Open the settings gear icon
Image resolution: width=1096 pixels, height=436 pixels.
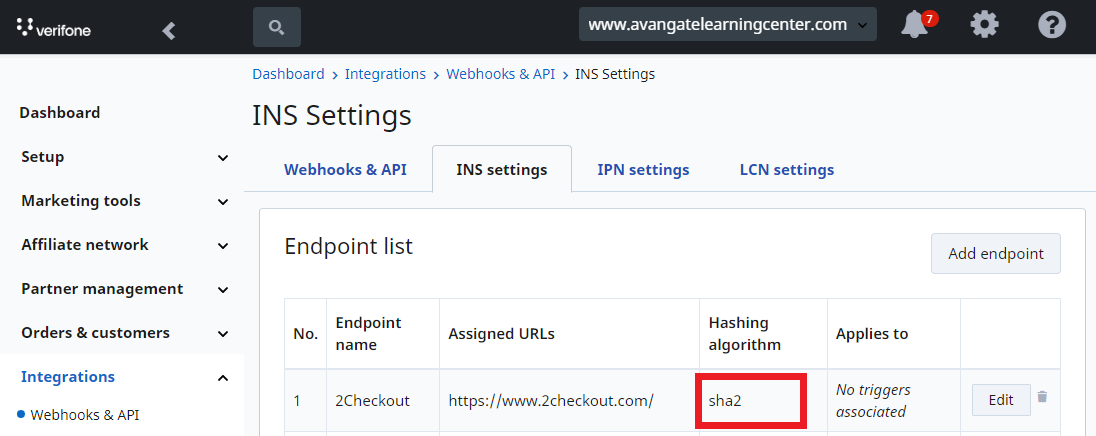point(984,26)
